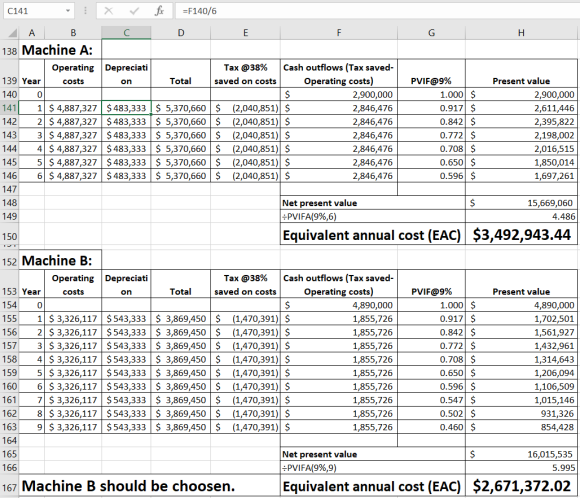Click Machine B year 1 present value 1,702,501
Screen dimensions: 580x498
(521, 319)
